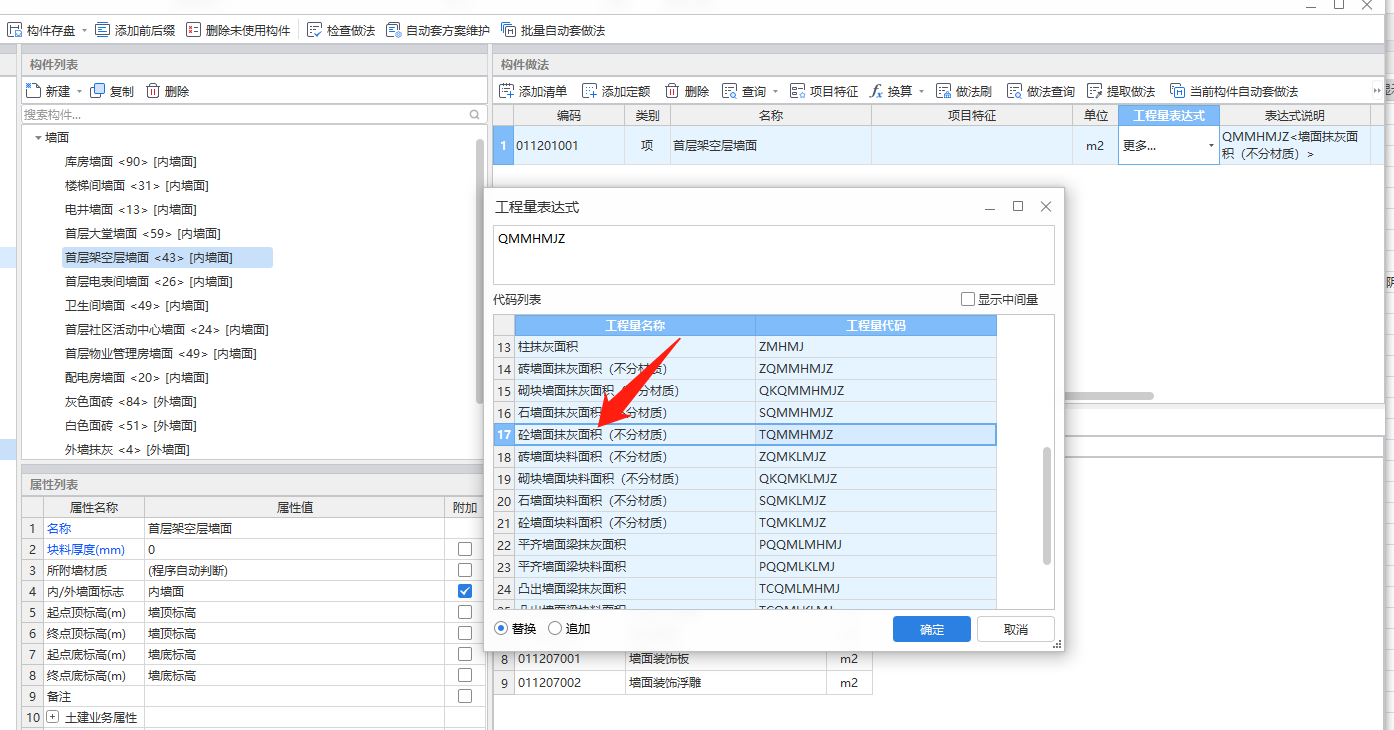Open 自动套方案维护 tool
The image size is (1394, 730).
pos(438,30)
